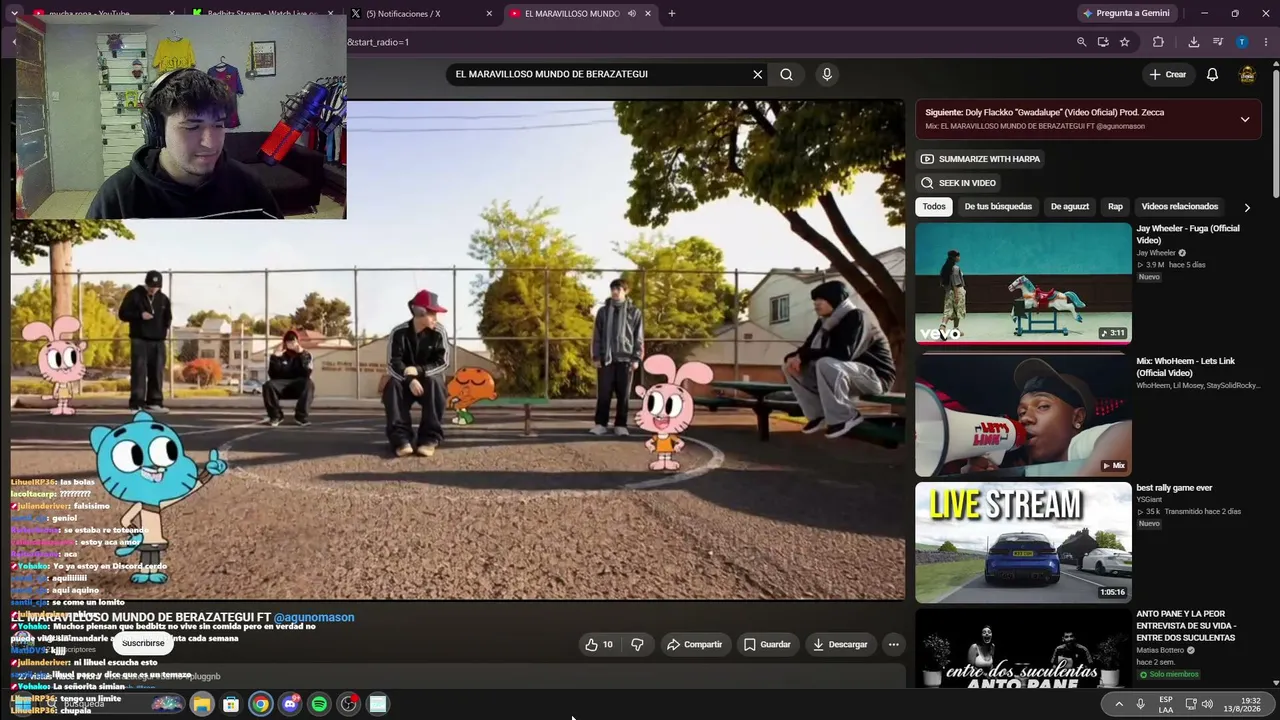Image resolution: width=1280 pixels, height=720 pixels.
Task: Expand the Siguiente mix playlist panel
Action: 1245,119
